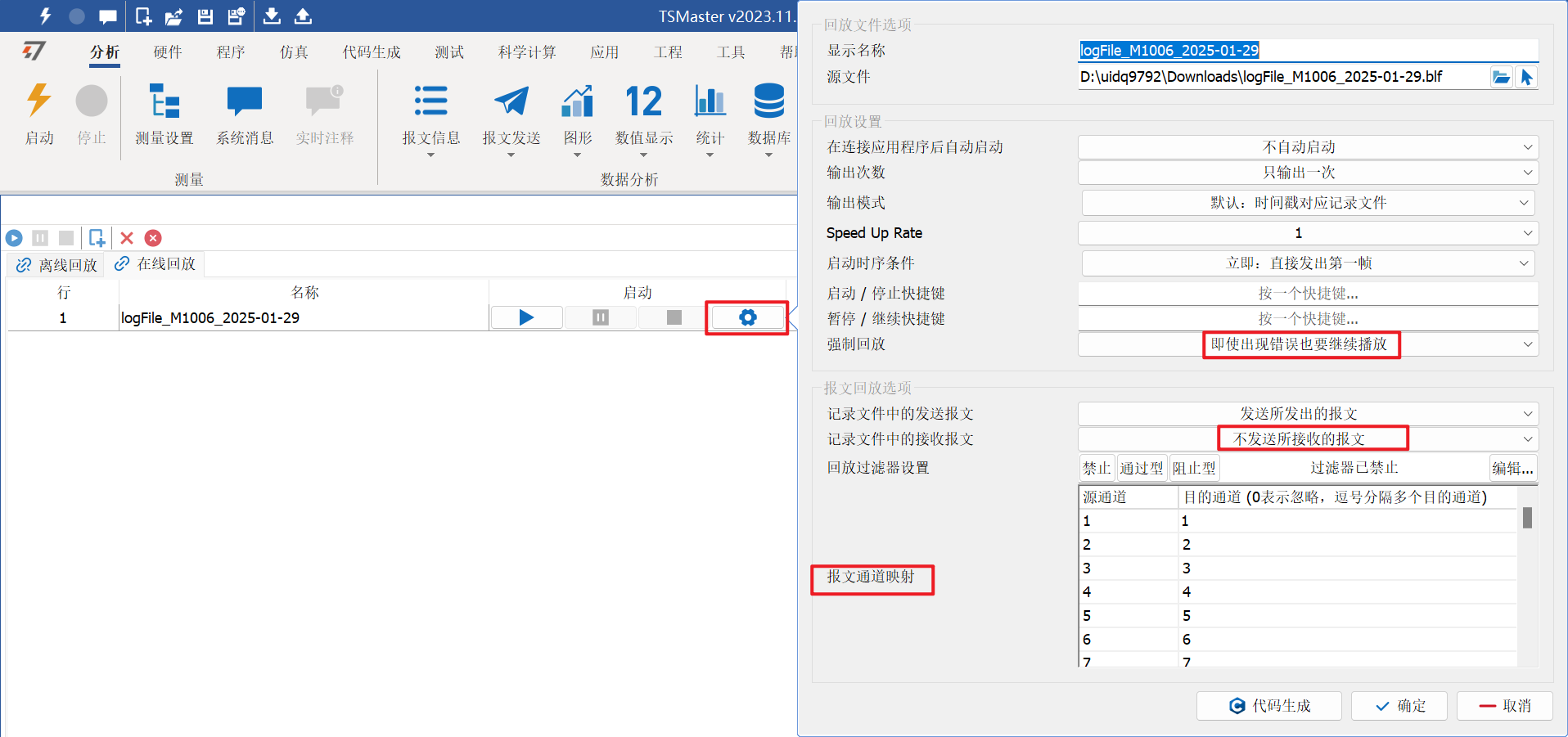The height and width of the screenshot is (737, 1568).
Task: Open 报文发送 paper plane icon
Action: click(511, 101)
